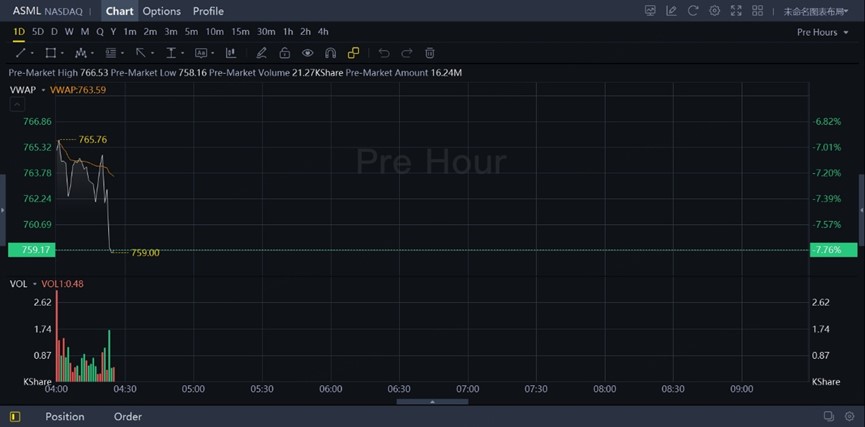This screenshot has width=865, height=427.
Task: Expand text note tool options arrow
Action: 212,54
